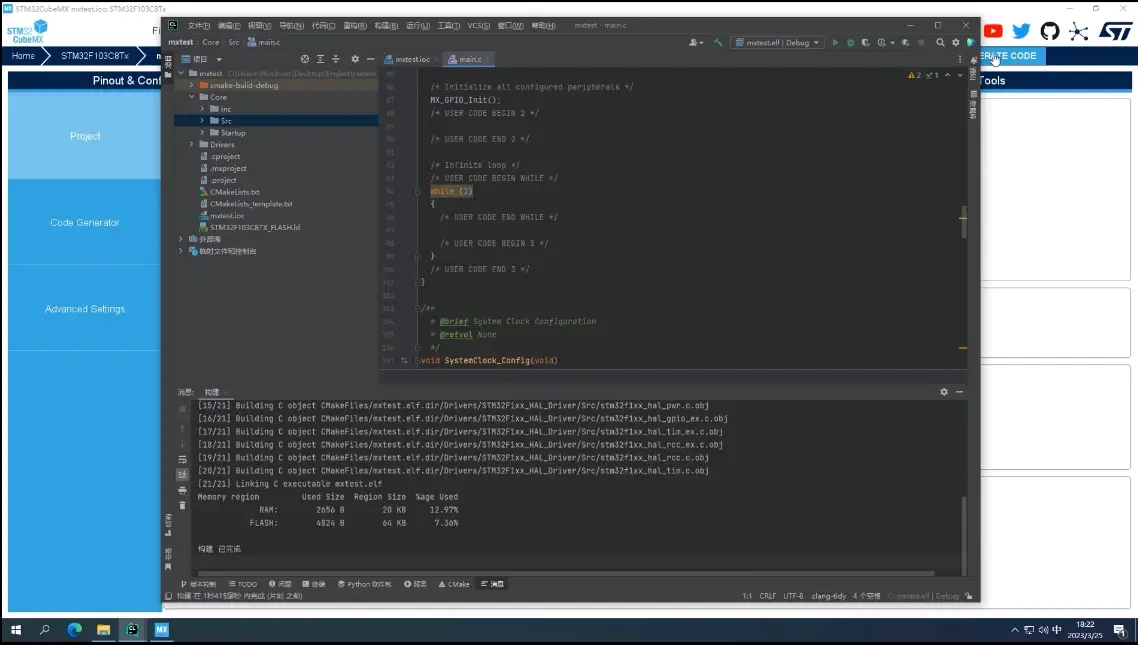Expand the cmake-build-debug folder
This screenshot has height=645, width=1138.
(192, 85)
